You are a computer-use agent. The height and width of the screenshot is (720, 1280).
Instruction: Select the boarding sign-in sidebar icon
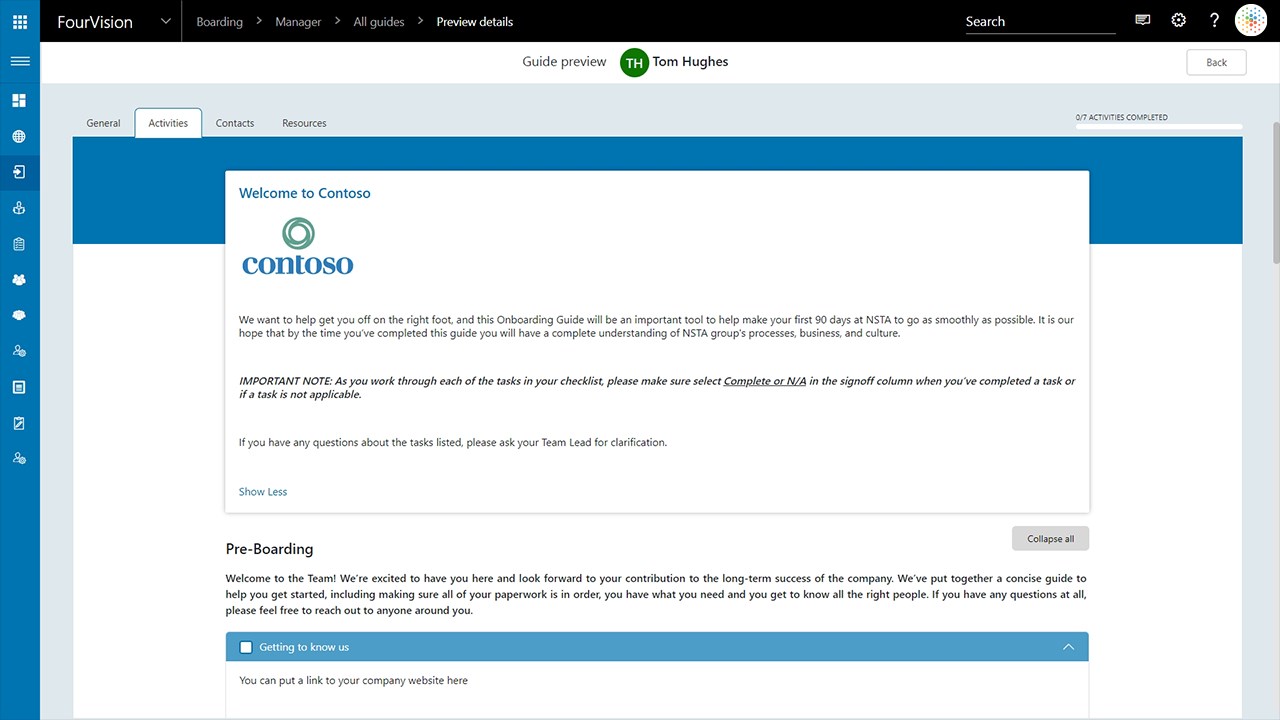tap(19, 172)
